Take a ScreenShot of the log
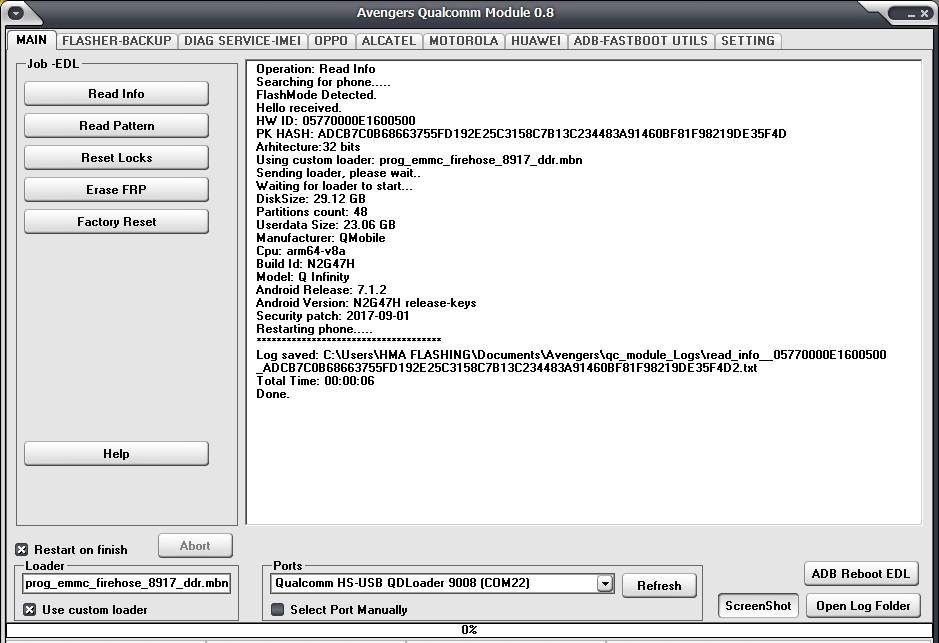The width and height of the screenshot is (939, 643). pyautogui.click(x=758, y=606)
